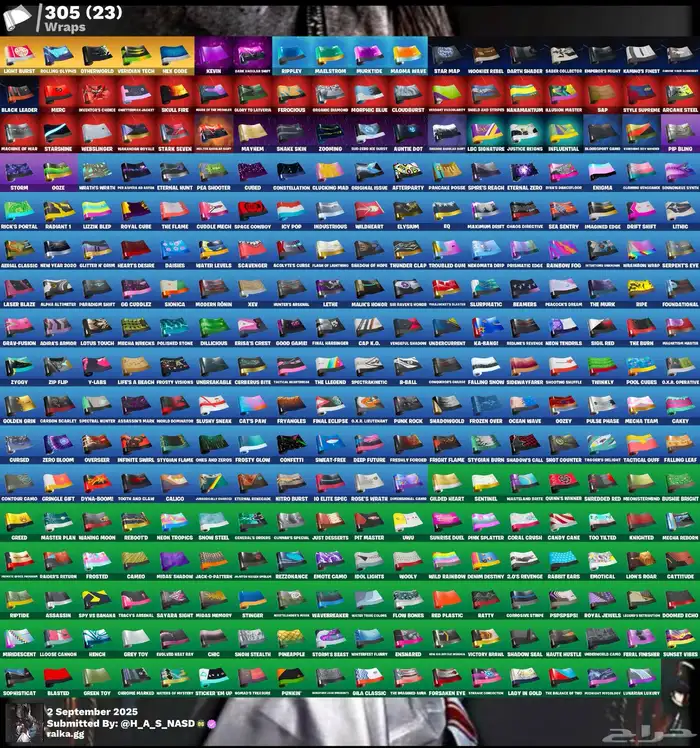The width and height of the screenshot is (700, 748).
Task: Select the Cat's Paw wrap
Action: (252, 406)
